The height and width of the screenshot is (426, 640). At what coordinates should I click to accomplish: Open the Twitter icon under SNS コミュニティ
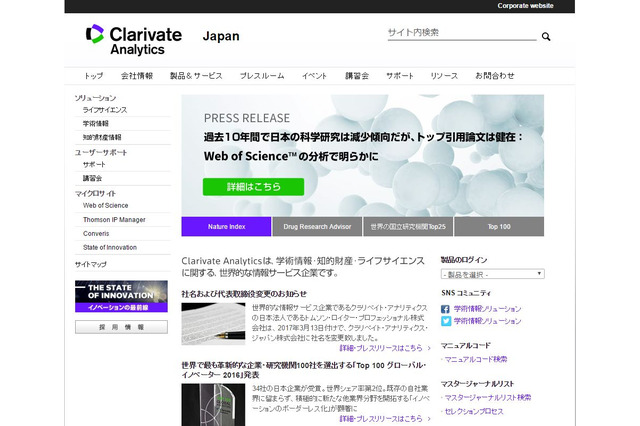[x=445, y=321]
